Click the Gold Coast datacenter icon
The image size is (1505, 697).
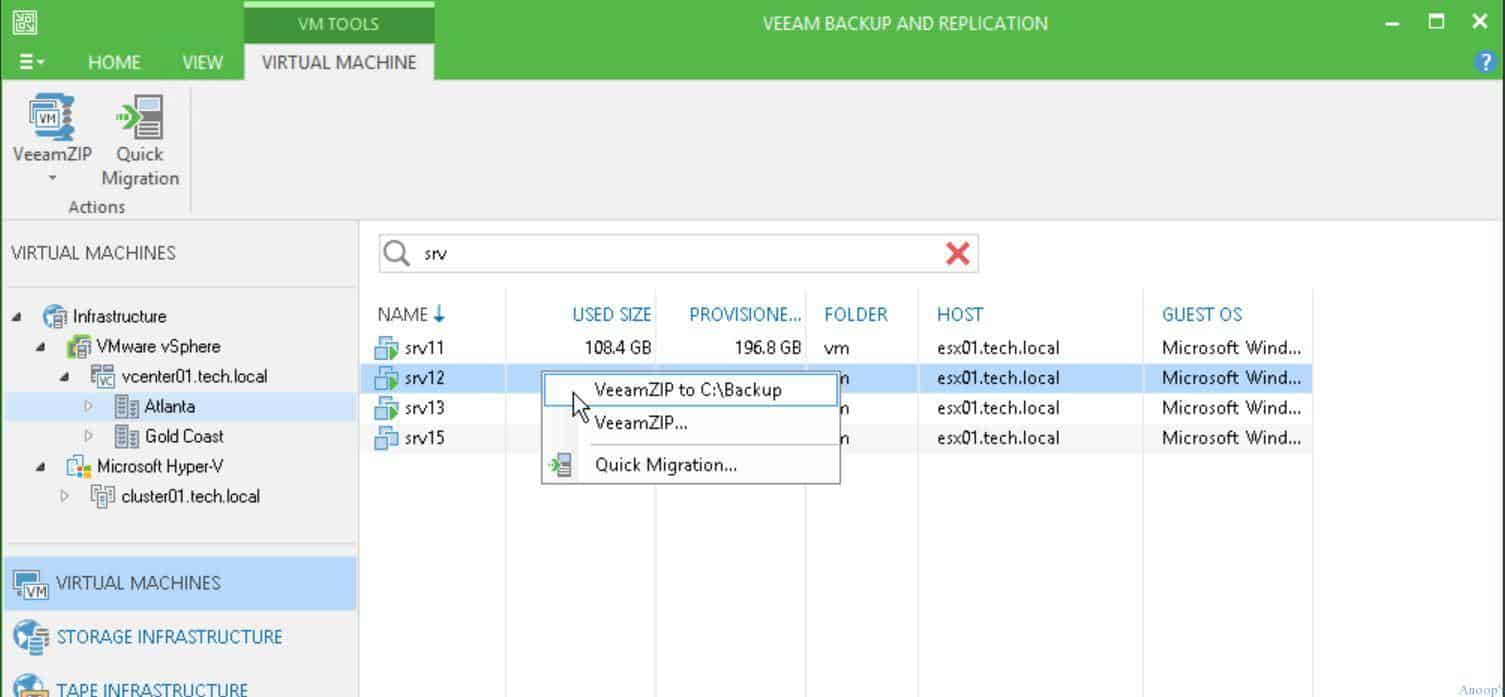point(127,437)
